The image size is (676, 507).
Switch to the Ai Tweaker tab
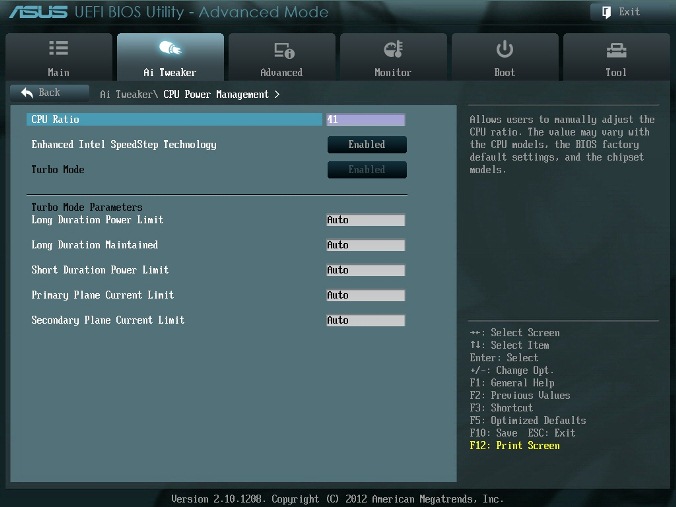[x=170, y=57]
